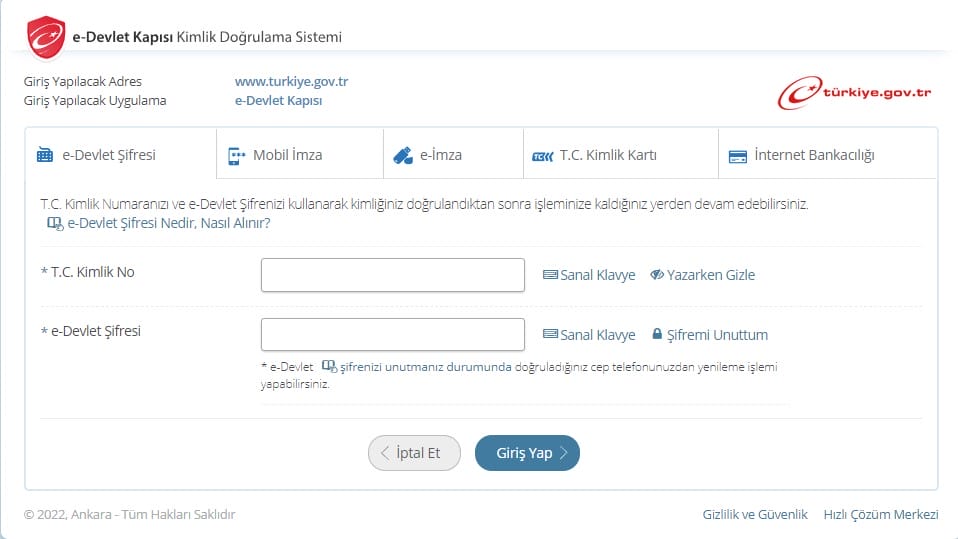958x539 pixels.
Task: Click the e-İmza pen-drive icon
Action: click(403, 155)
